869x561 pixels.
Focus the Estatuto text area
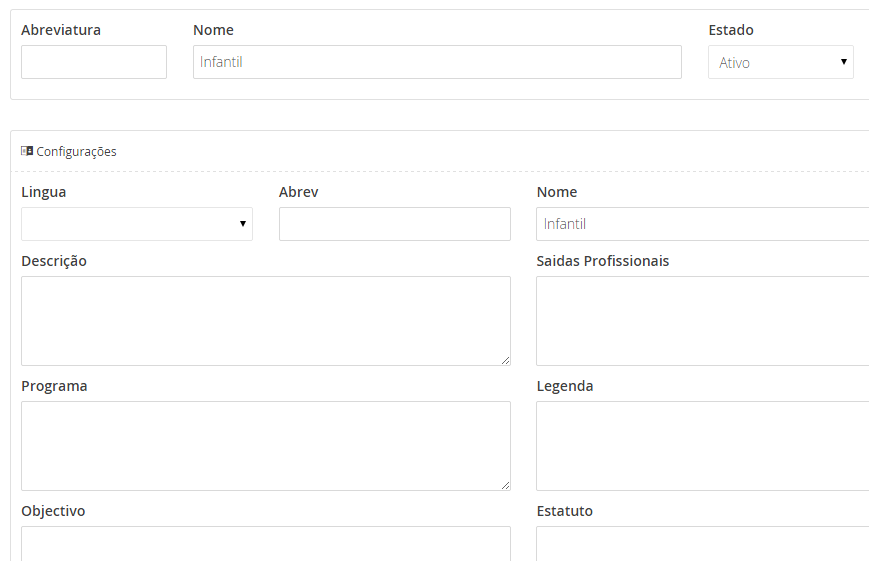702,543
